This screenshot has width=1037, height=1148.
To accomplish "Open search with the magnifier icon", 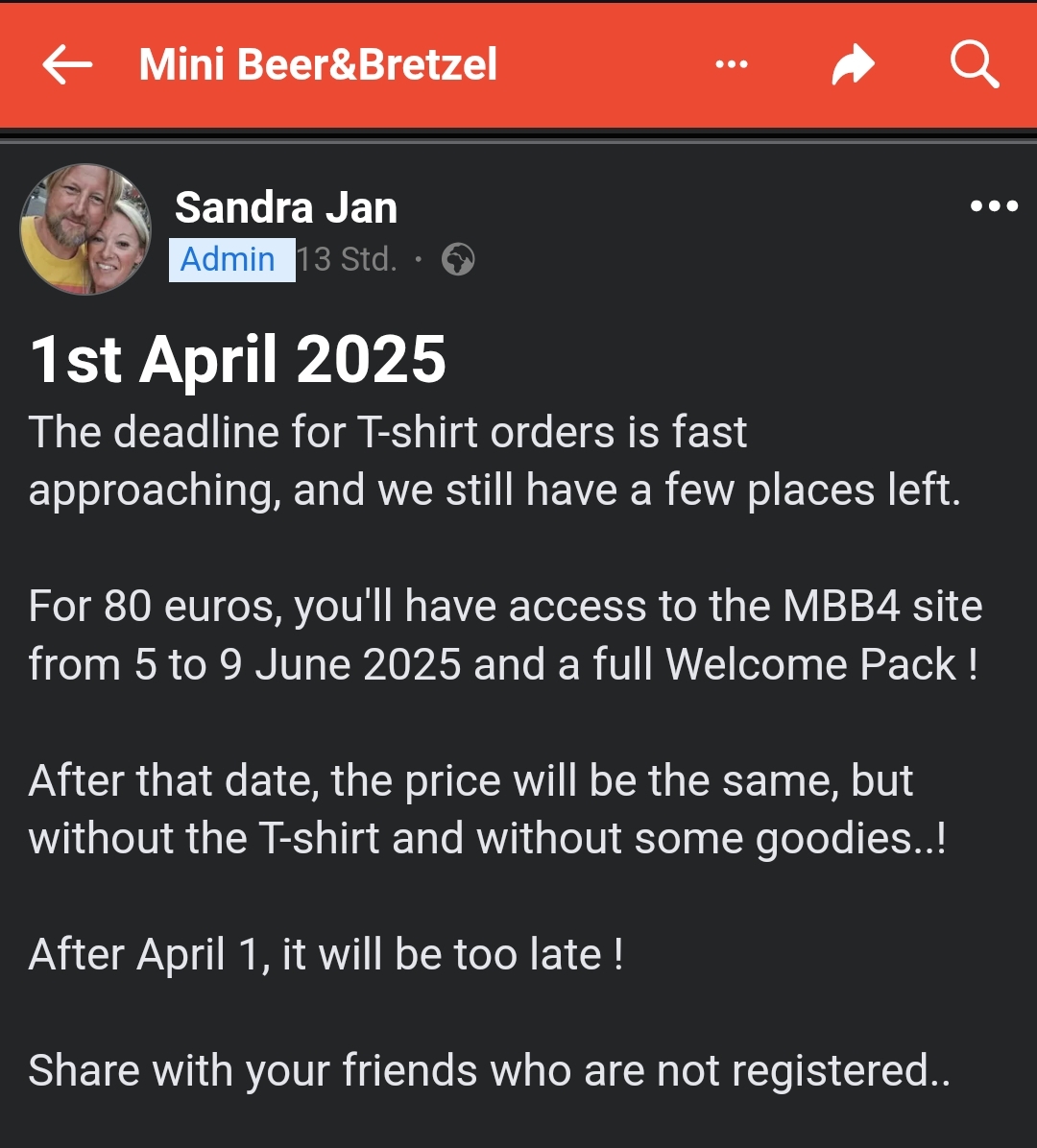I will coord(974,65).
